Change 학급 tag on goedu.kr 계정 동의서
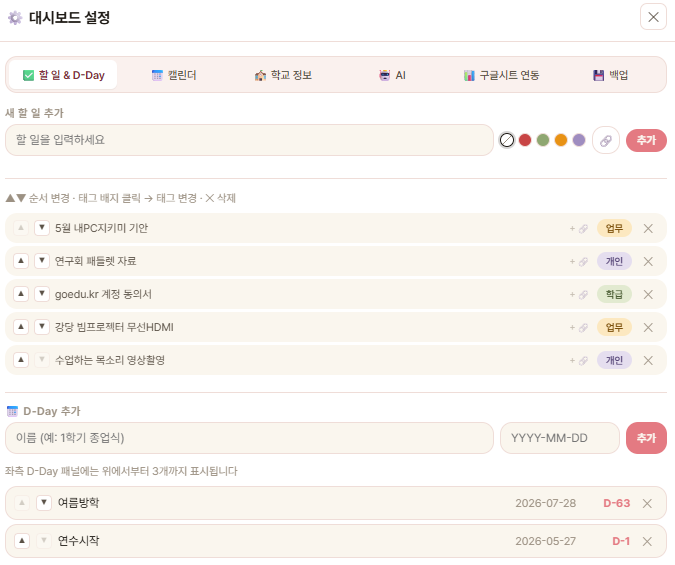This screenshot has width=675, height=565. click(x=614, y=295)
